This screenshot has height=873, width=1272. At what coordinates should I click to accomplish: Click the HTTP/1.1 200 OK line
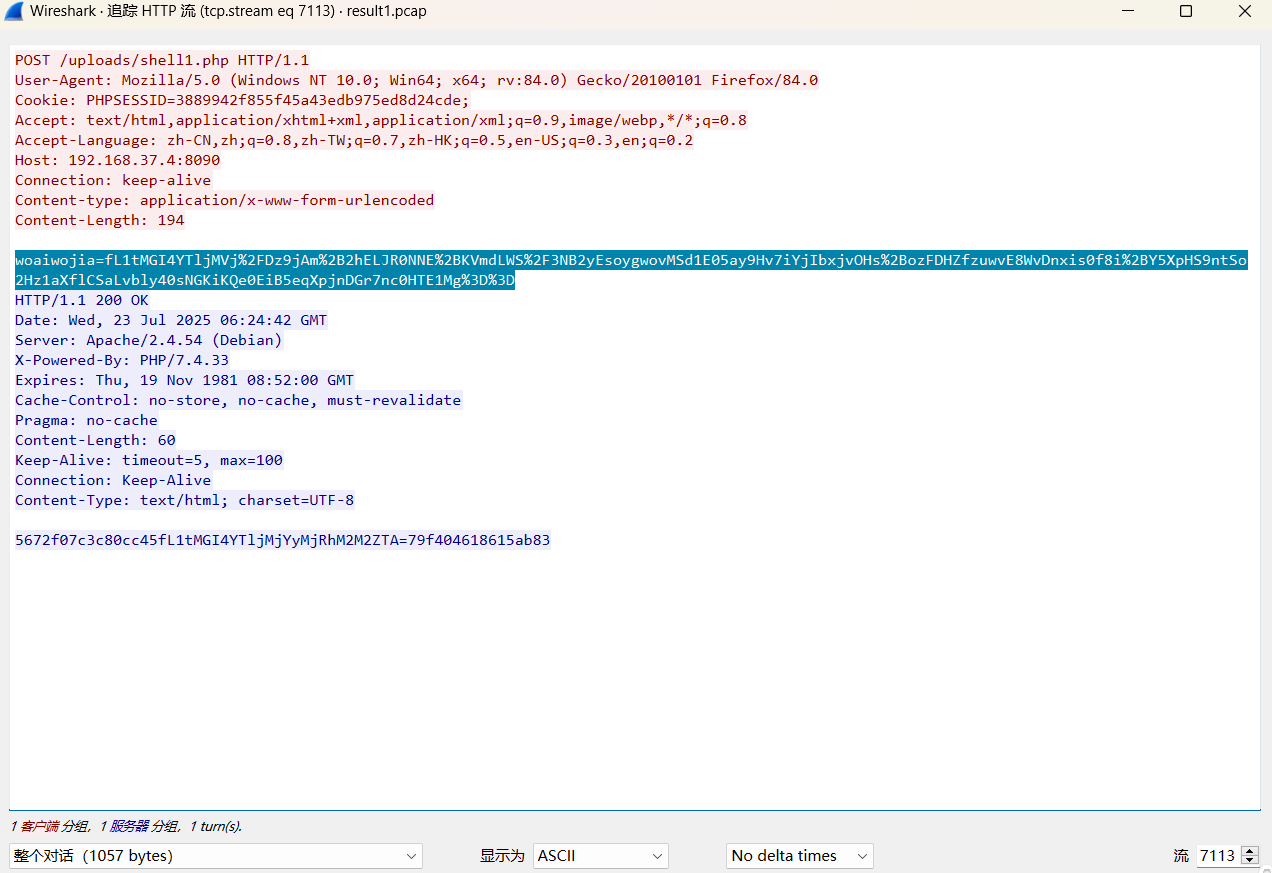click(x=82, y=300)
